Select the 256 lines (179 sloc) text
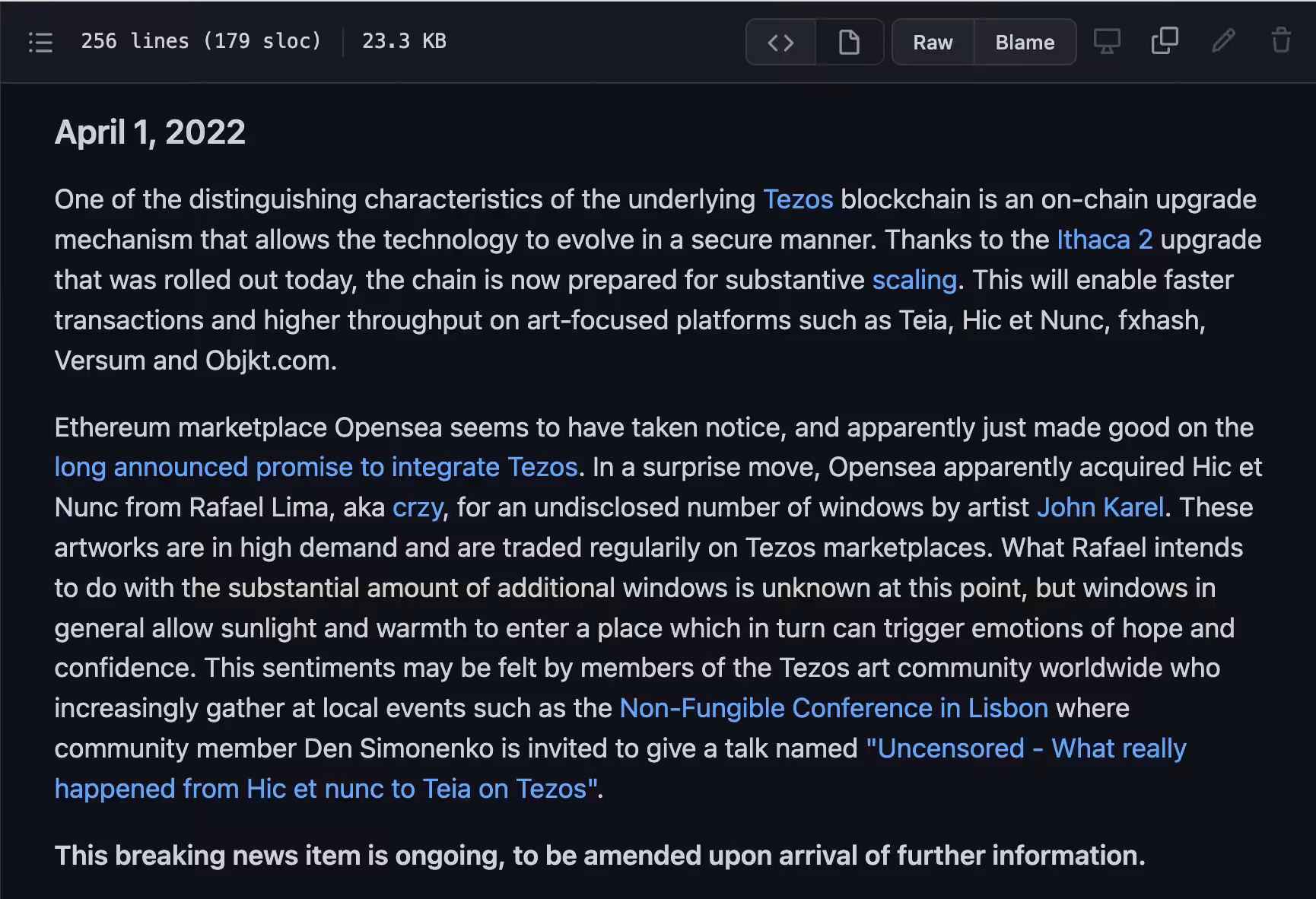This screenshot has height=899, width=1316. 202,41
